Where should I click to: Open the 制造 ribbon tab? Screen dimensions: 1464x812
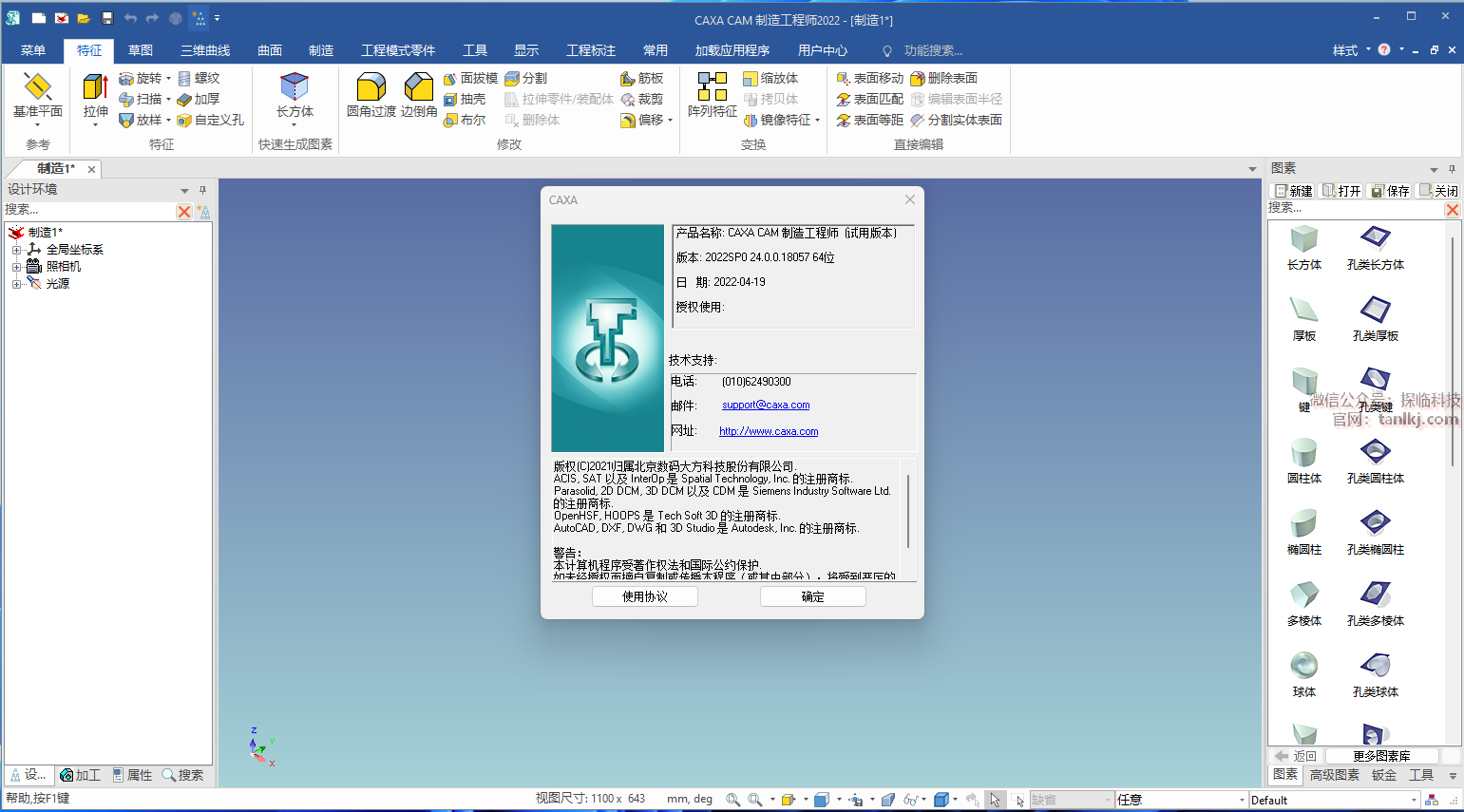(x=321, y=50)
